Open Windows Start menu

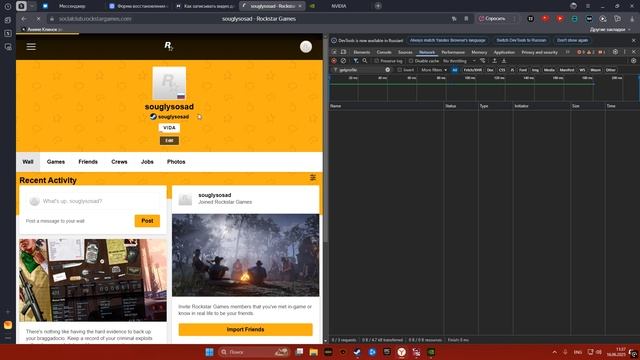[209, 352]
